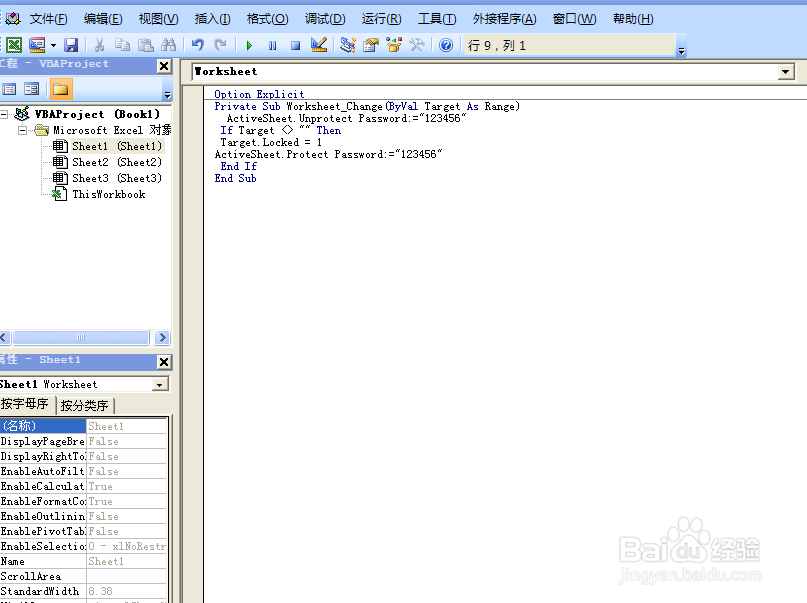The image size is (807, 603).
Task: Open the 插入(I) menu
Action: pyautogui.click(x=212, y=19)
